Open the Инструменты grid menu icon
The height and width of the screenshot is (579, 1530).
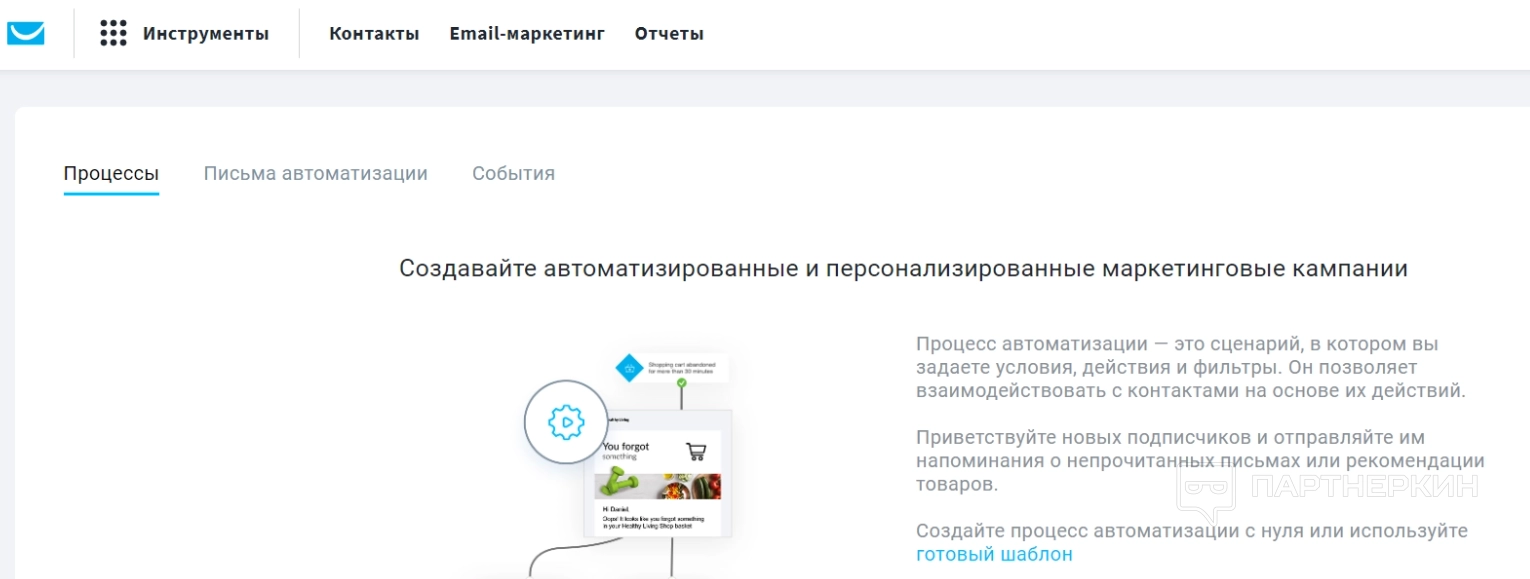[113, 33]
